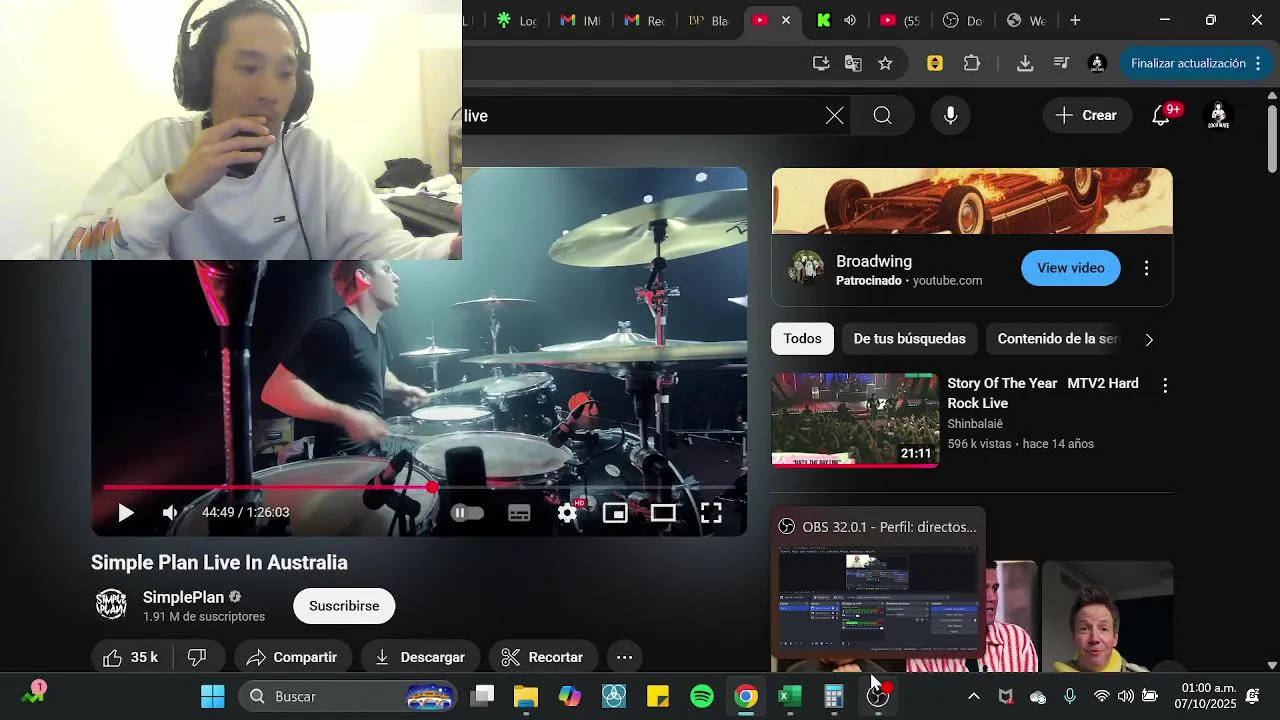Switch to the (55 YouTube browser tab
The width and height of the screenshot is (1280, 720).
900,20
